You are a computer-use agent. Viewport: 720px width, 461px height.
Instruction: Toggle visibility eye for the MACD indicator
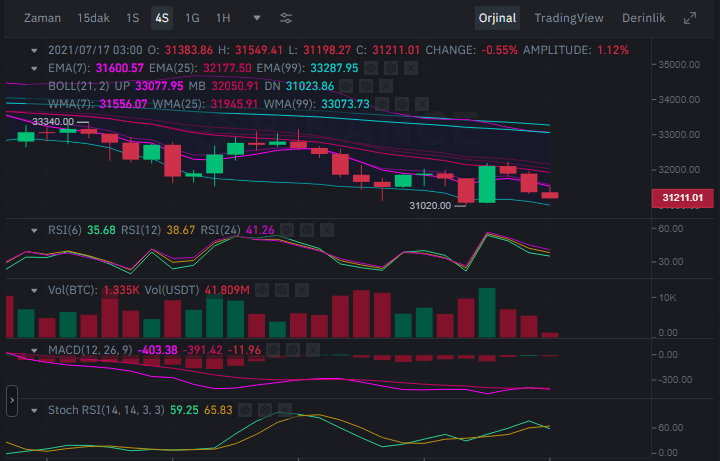[273, 350]
